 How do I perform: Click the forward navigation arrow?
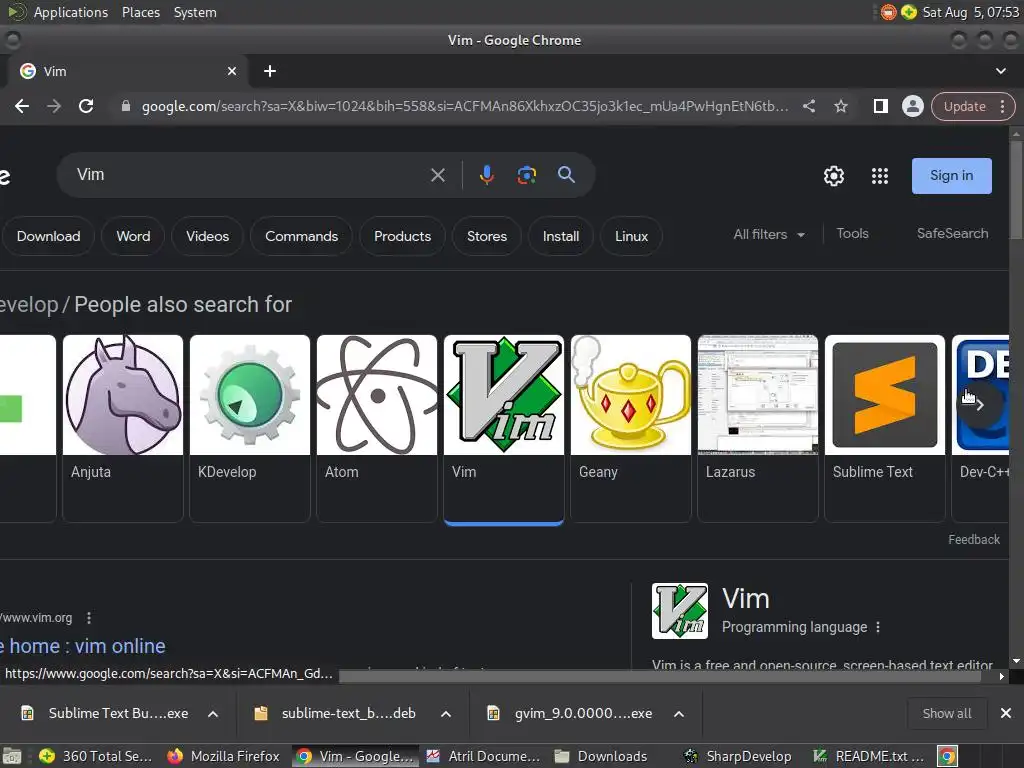[x=54, y=106]
